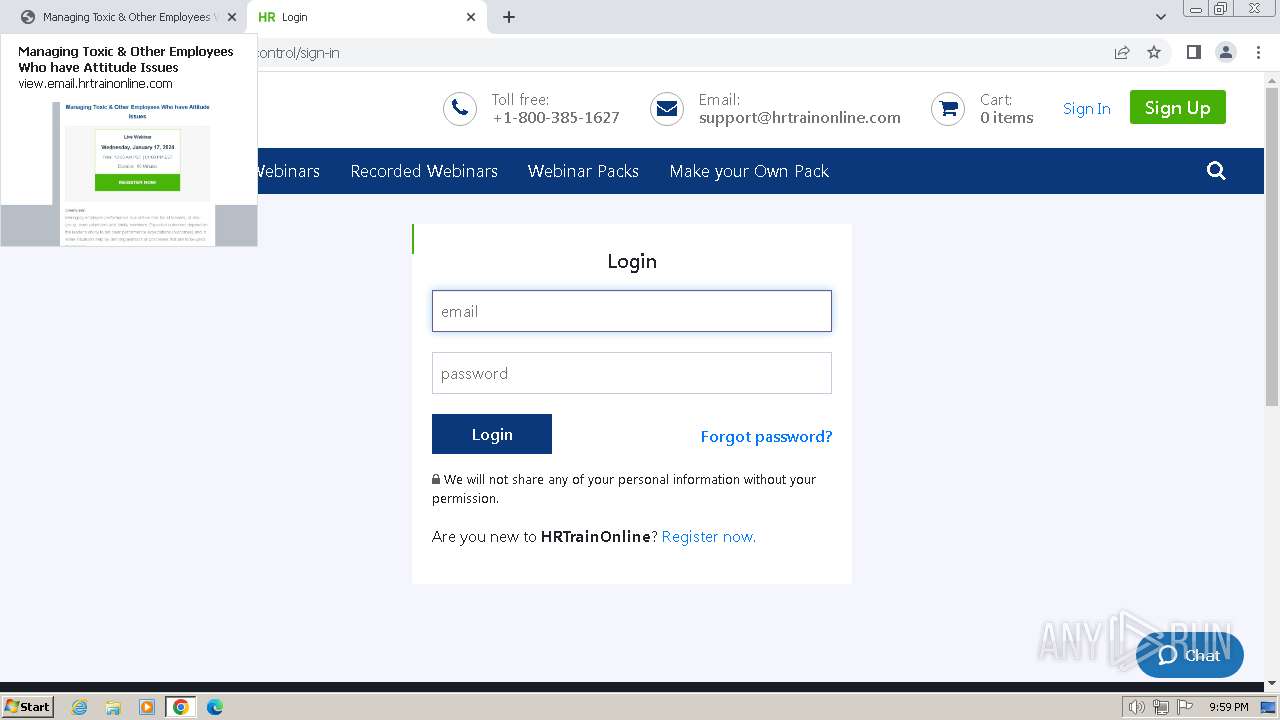
Task: Click the support@hrtrainonline.com email address
Action: [x=799, y=117]
